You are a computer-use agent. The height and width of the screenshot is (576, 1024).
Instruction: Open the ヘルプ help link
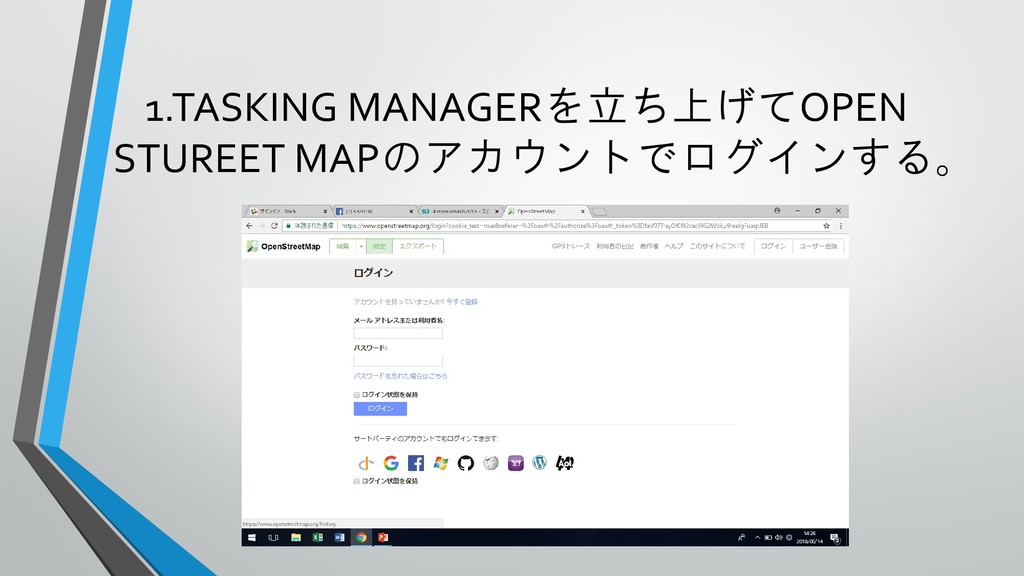coord(674,246)
